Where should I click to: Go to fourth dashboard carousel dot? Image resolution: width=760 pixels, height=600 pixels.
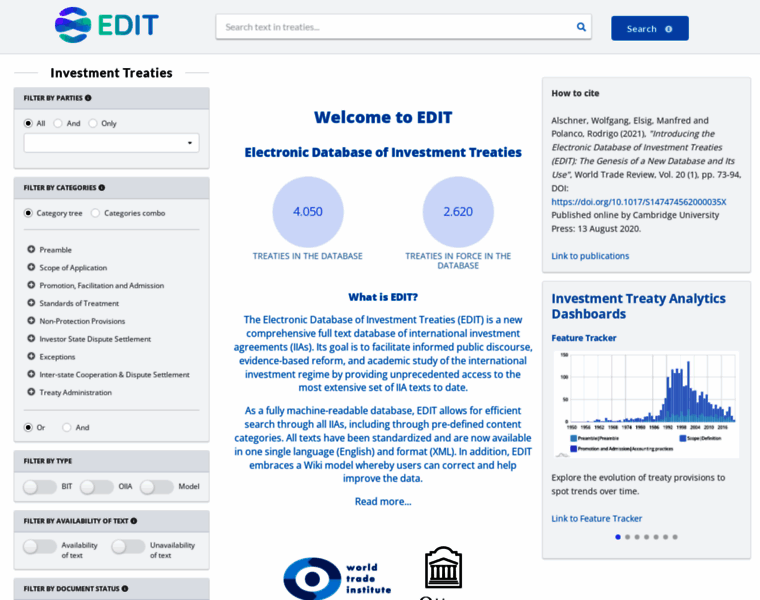pyautogui.click(x=646, y=537)
